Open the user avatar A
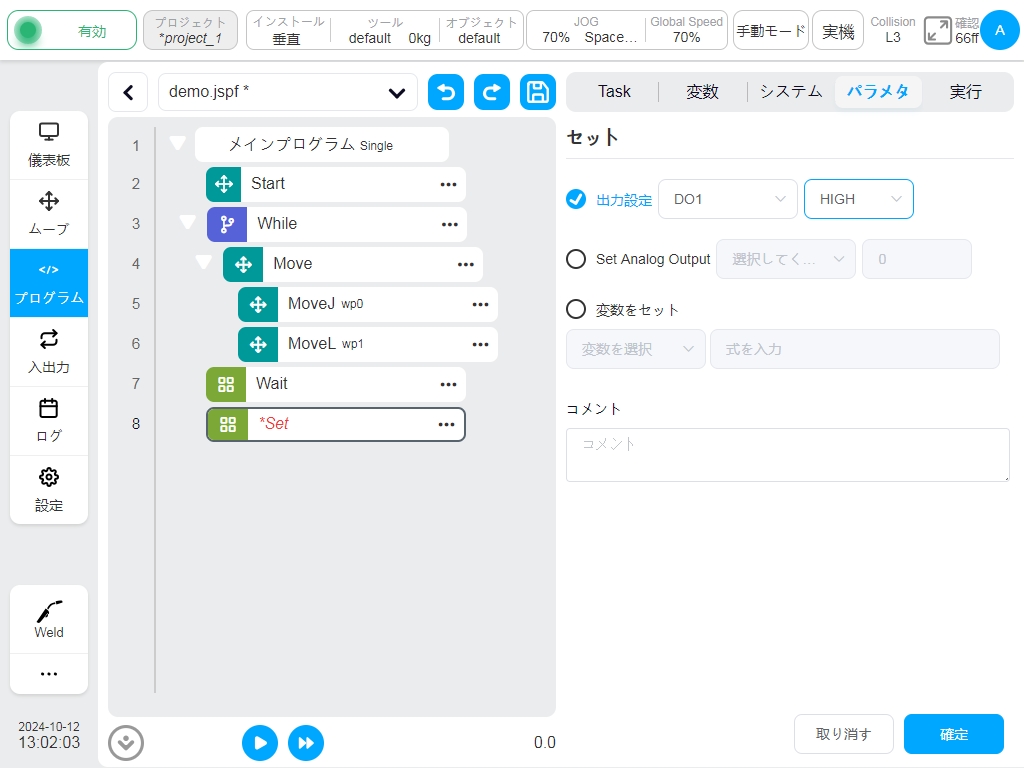The width and height of the screenshot is (1024, 768). click(1000, 31)
